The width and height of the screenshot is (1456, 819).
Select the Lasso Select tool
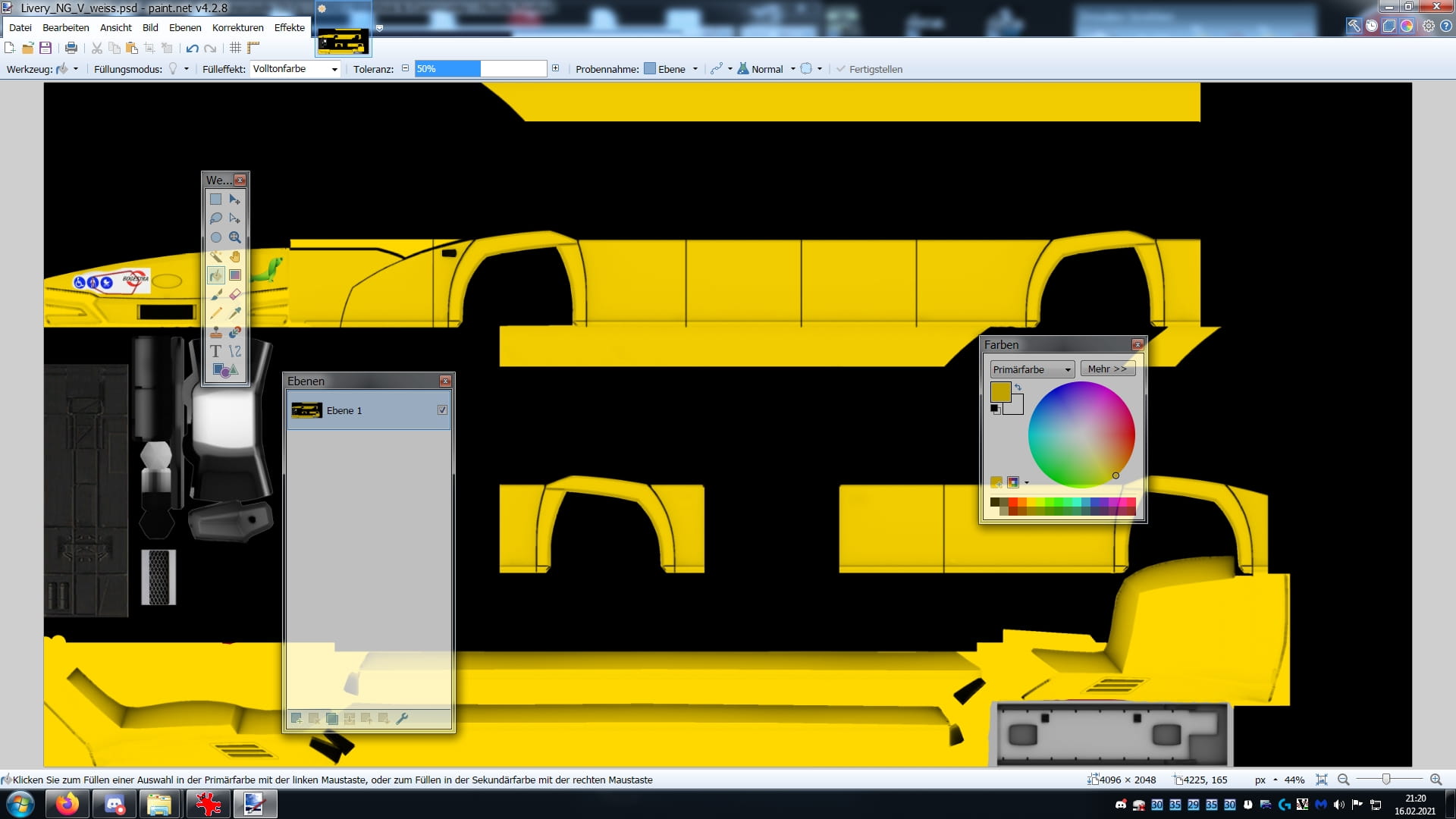click(x=216, y=218)
